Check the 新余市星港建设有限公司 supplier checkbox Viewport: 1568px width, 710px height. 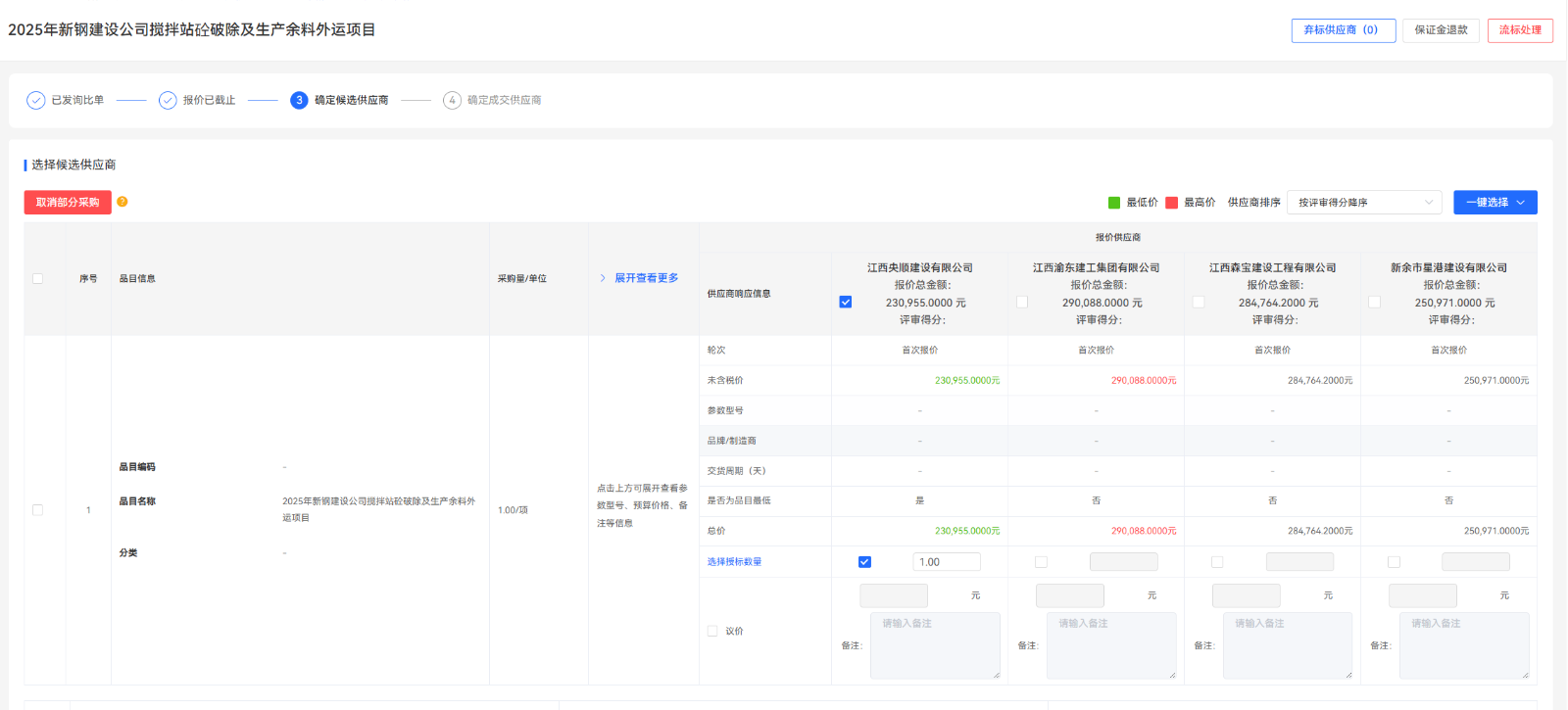1375,302
